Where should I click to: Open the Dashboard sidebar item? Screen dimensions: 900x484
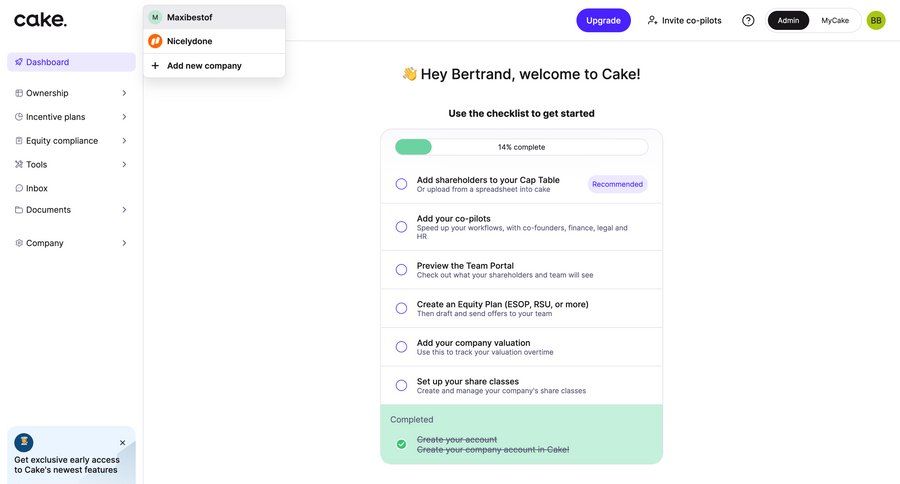(48, 62)
